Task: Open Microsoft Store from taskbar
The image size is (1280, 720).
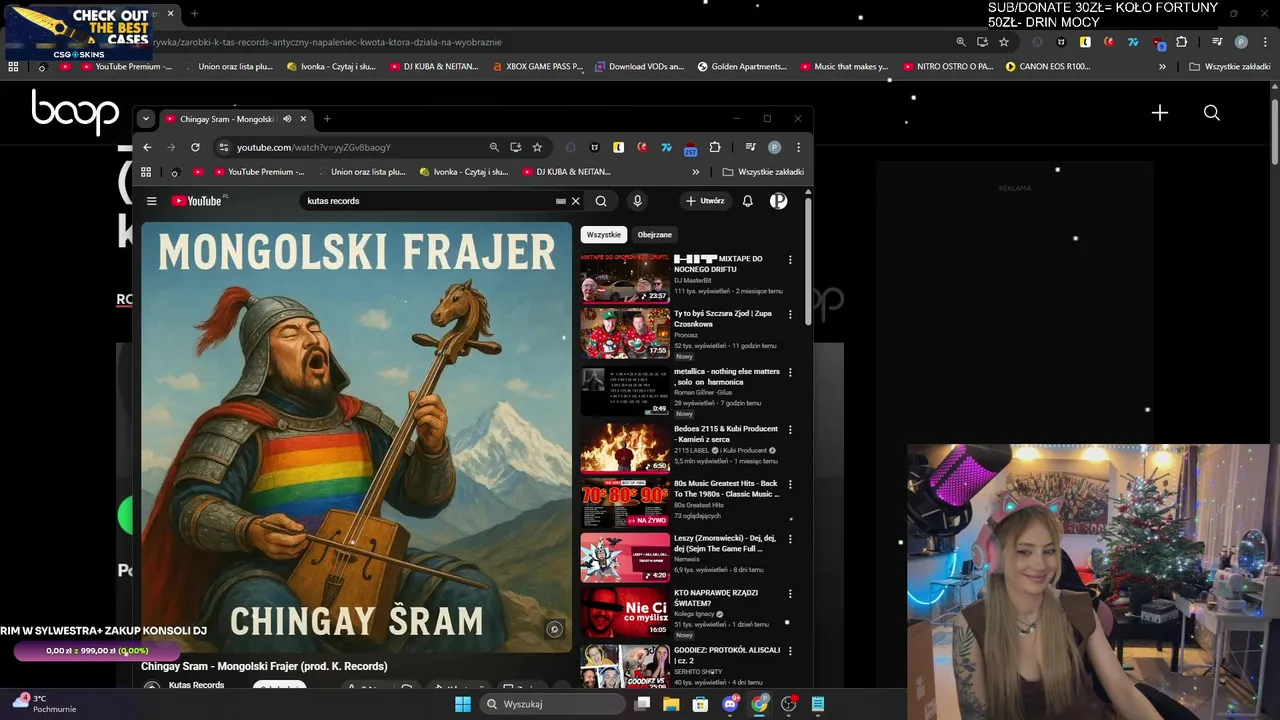Action: (700, 704)
